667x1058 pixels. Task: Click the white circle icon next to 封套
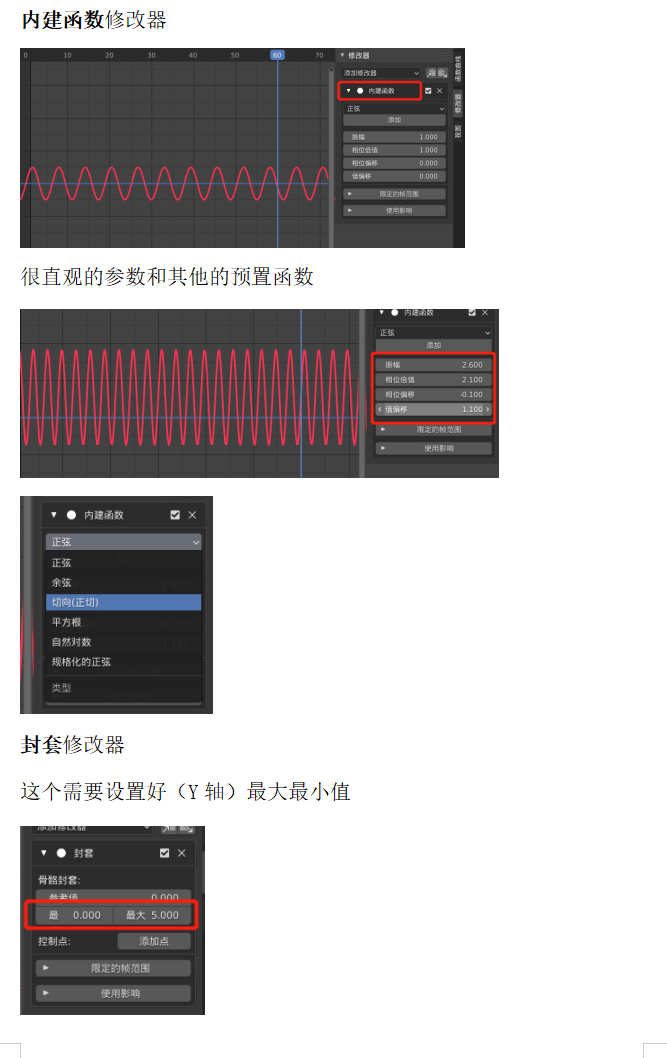(61, 853)
